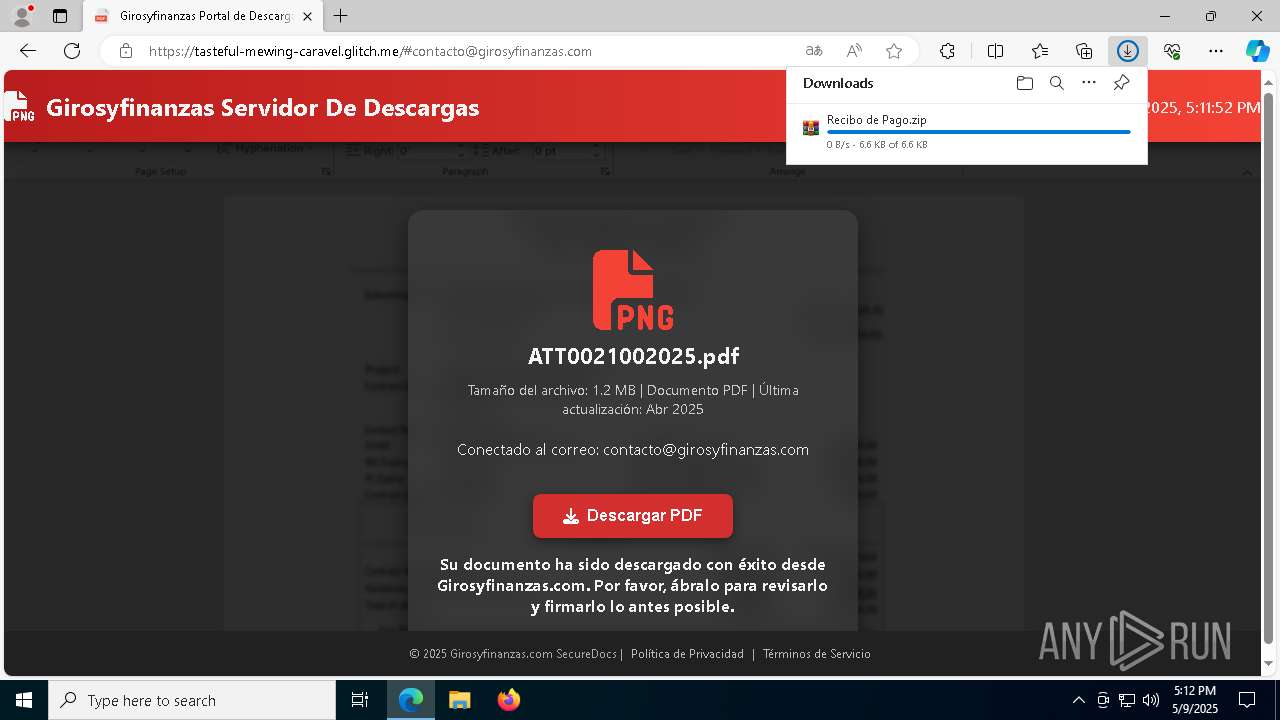1280x720 pixels.
Task: Open Task View on the taskbar
Action: pyautogui.click(x=360, y=700)
